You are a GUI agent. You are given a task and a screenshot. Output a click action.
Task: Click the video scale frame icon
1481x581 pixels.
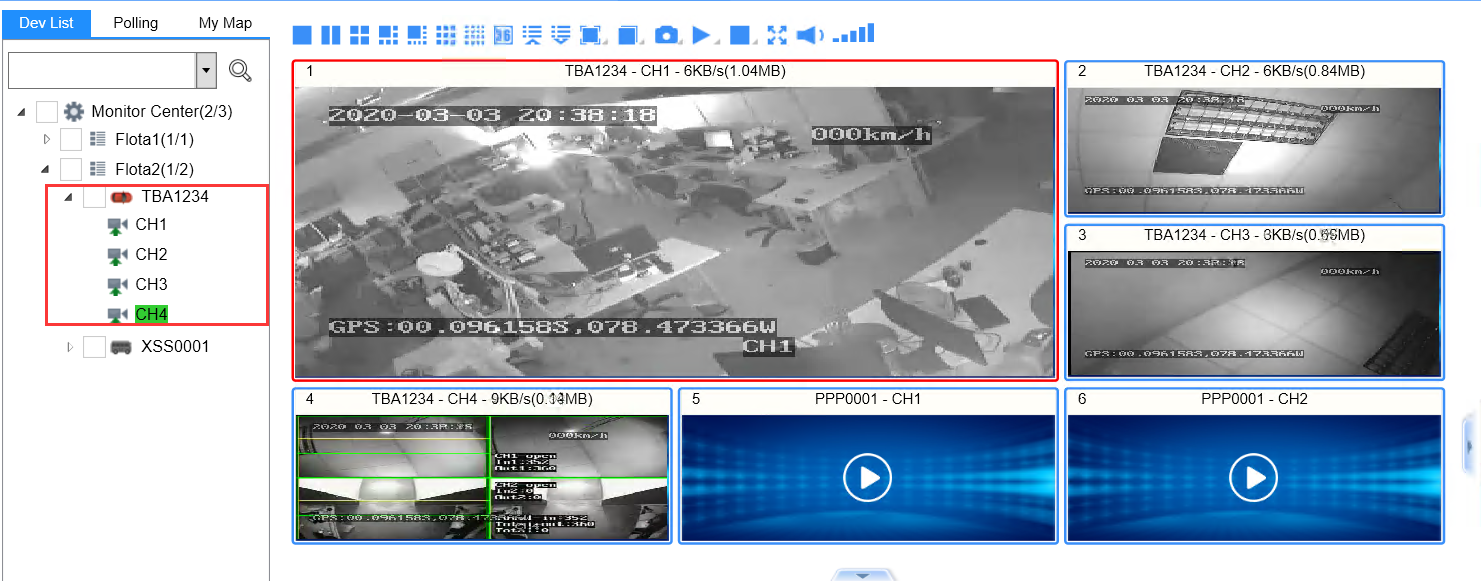point(590,35)
